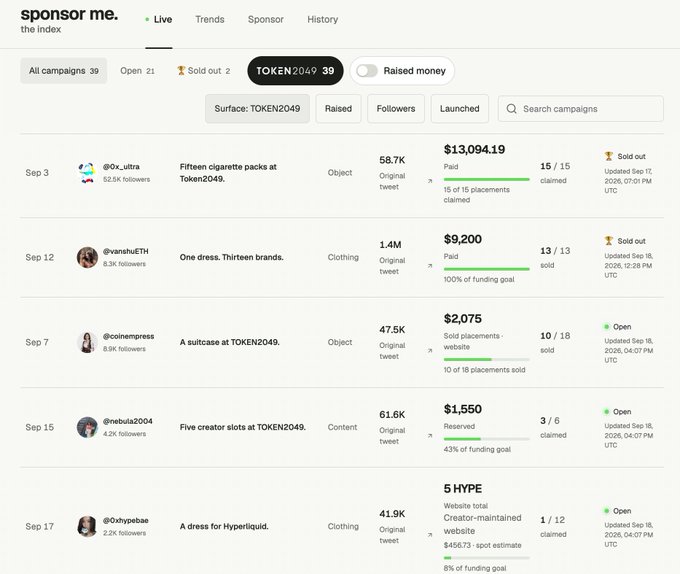Screen dimensions: 680x574
Task: Click the Sep 3 launch date
Action: [37, 173]
